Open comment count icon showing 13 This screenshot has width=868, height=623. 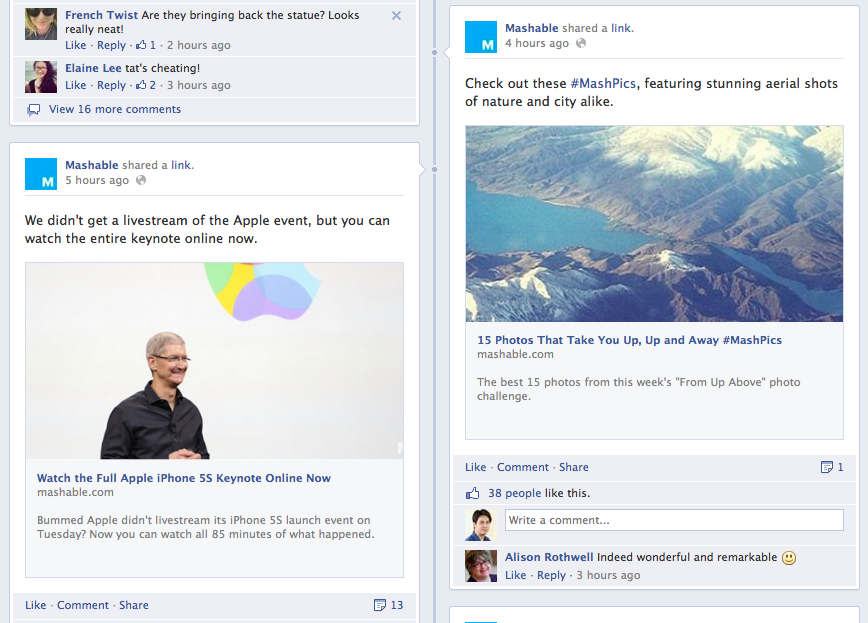coord(389,605)
